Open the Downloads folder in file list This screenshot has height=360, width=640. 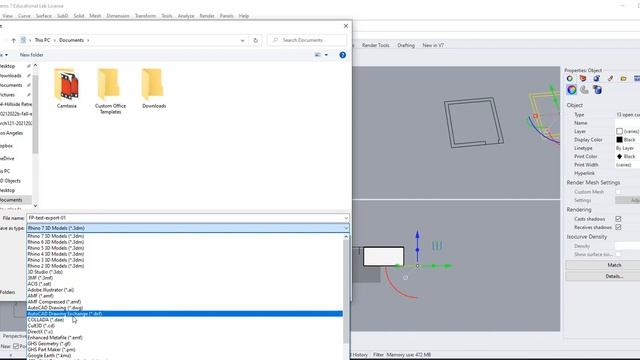(154, 88)
